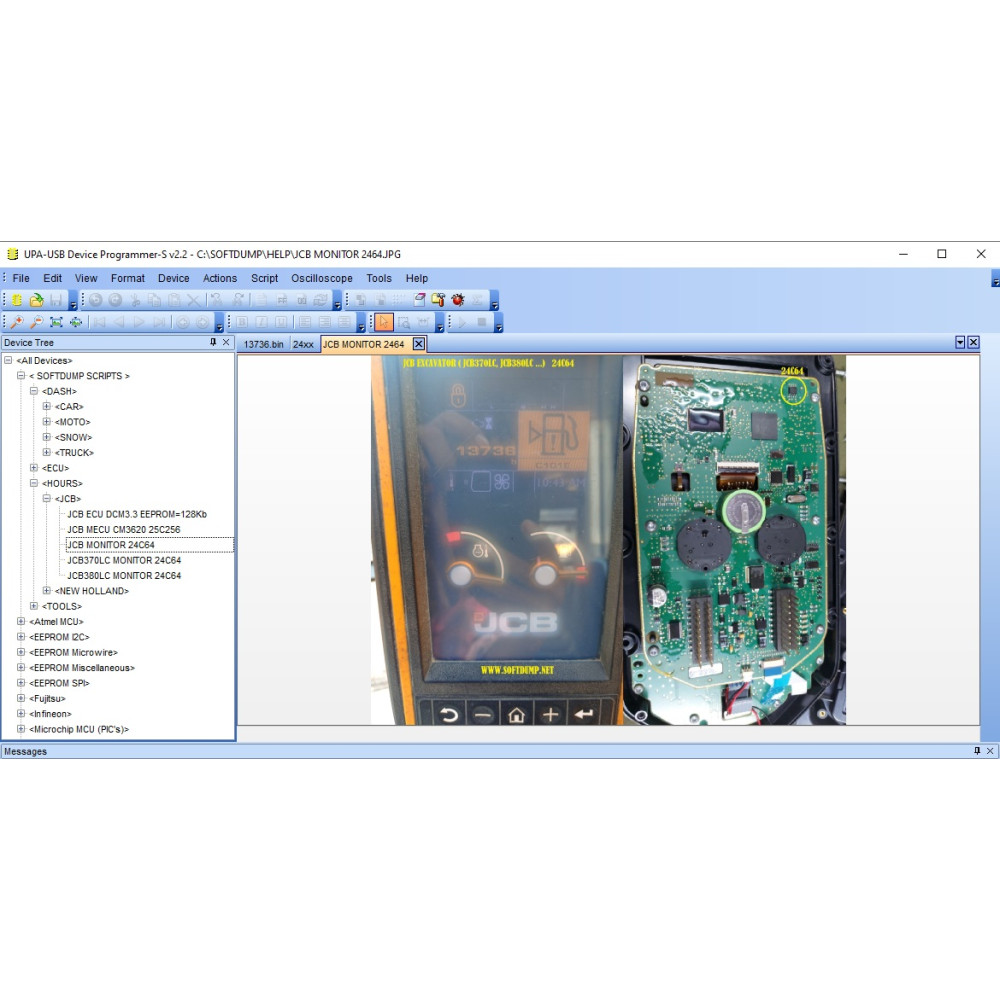Expand the EEPROM I2C tree node

point(21,636)
